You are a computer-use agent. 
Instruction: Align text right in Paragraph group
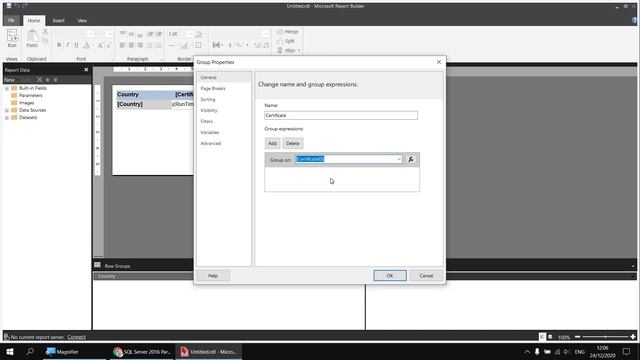pyautogui.click(x=140, y=45)
